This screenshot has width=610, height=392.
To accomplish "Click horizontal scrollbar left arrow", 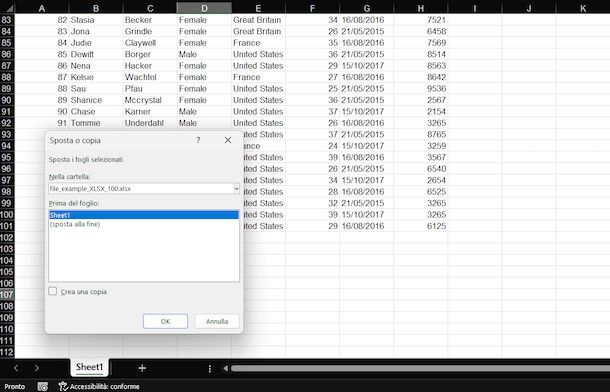I will [225, 368].
